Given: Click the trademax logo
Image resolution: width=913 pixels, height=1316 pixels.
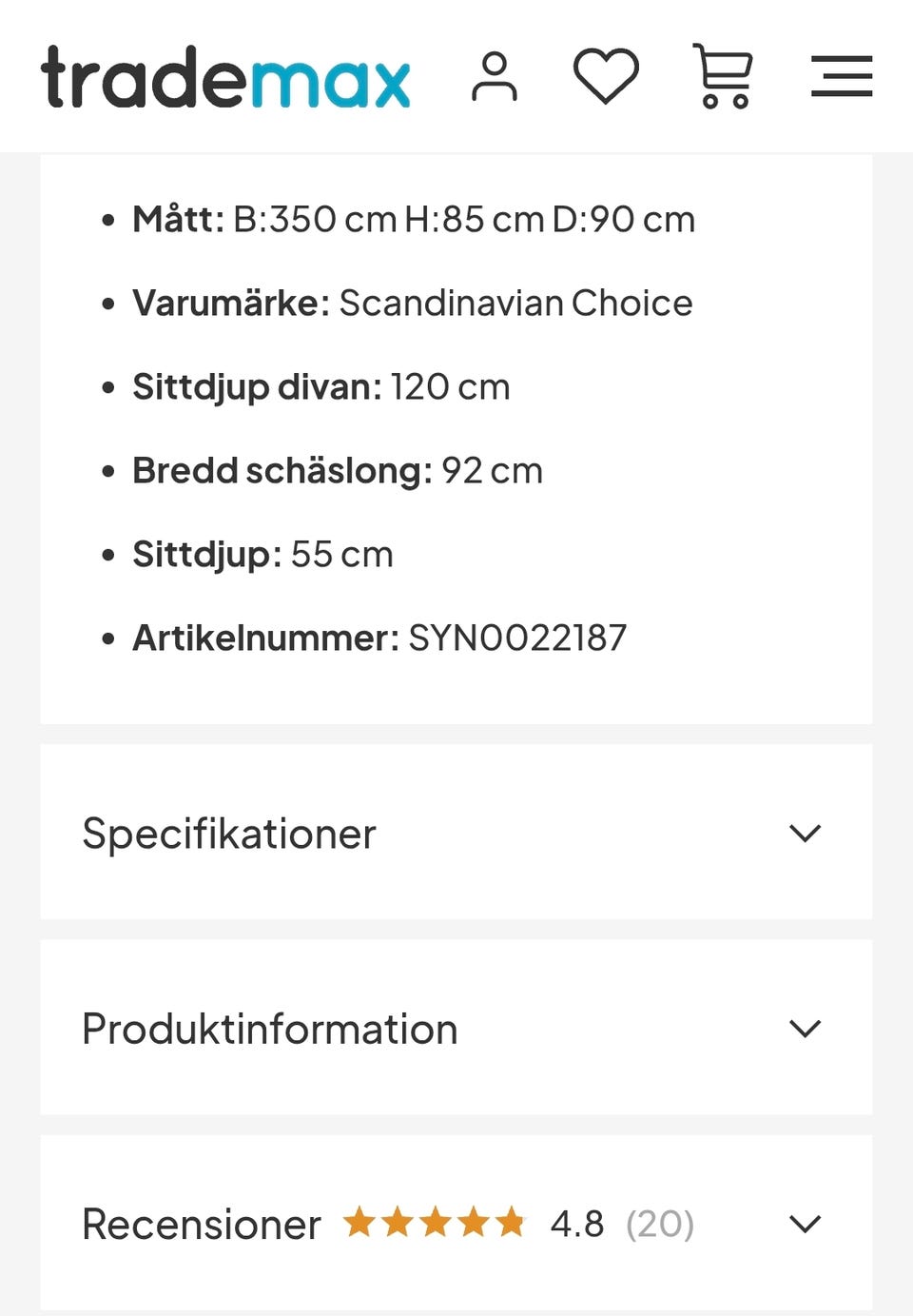Looking at the screenshot, I should [x=225, y=77].
